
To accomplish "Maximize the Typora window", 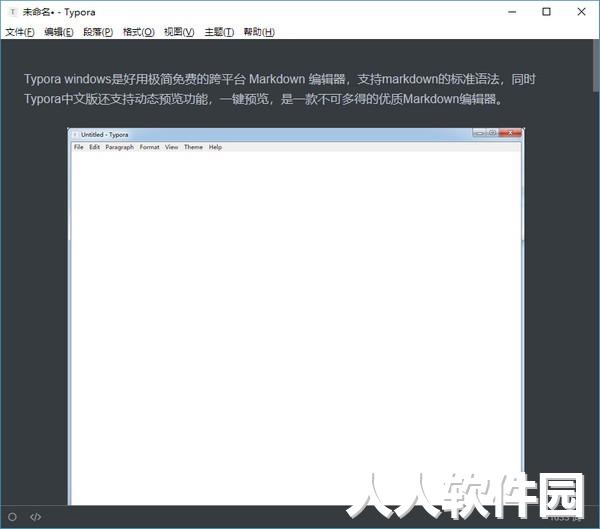I will pyautogui.click(x=546, y=12).
